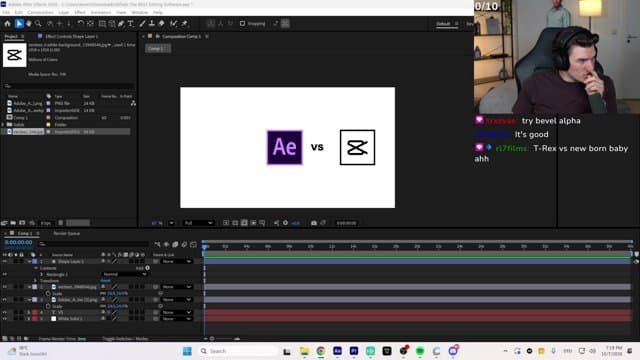Collapse the Shape Layer 1 twirl arrow
Image resolution: width=640 pixels, height=360 pixels.
click(29, 261)
